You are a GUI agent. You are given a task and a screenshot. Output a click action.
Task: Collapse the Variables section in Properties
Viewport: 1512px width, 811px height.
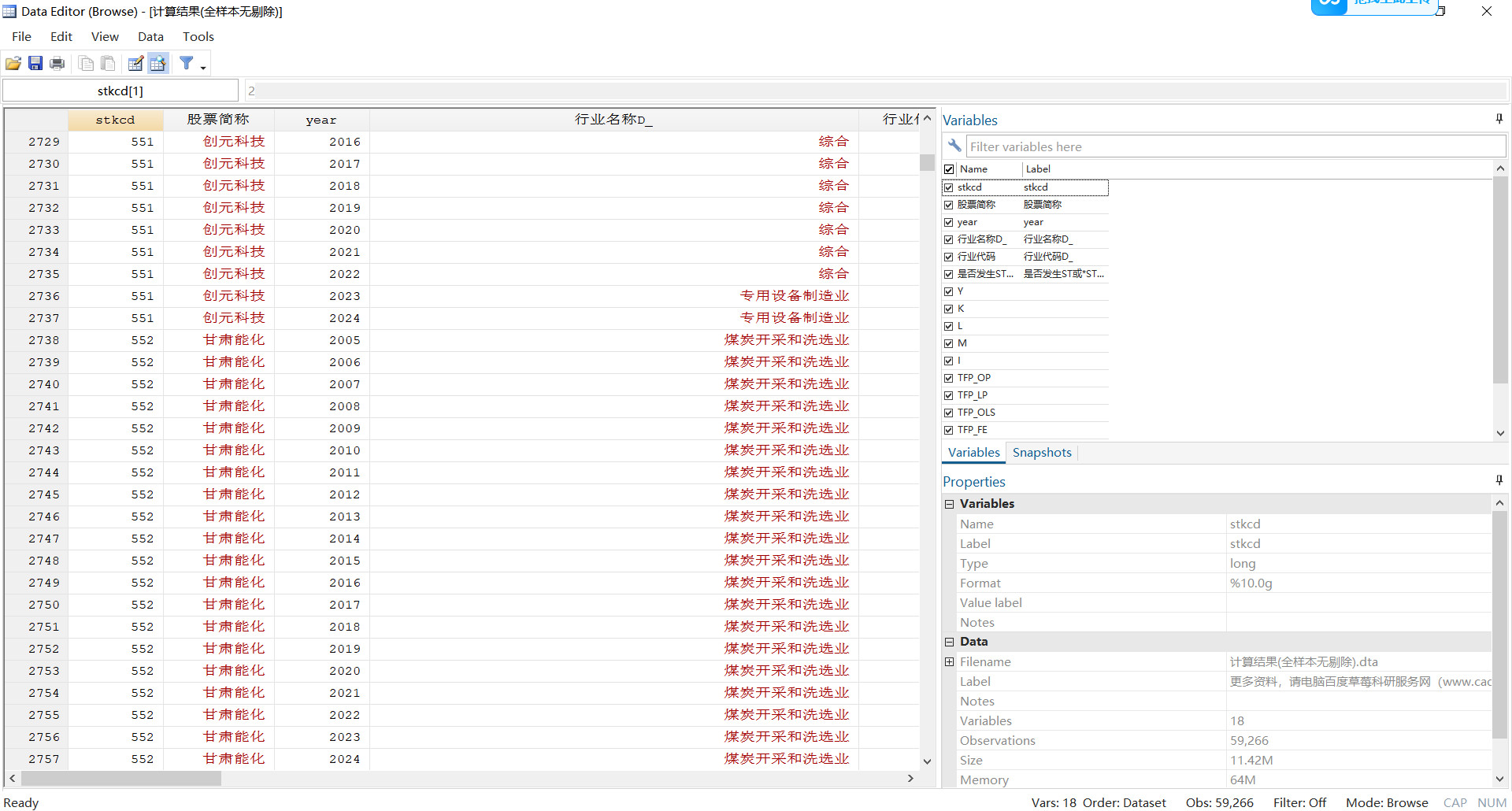(x=950, y=504)
